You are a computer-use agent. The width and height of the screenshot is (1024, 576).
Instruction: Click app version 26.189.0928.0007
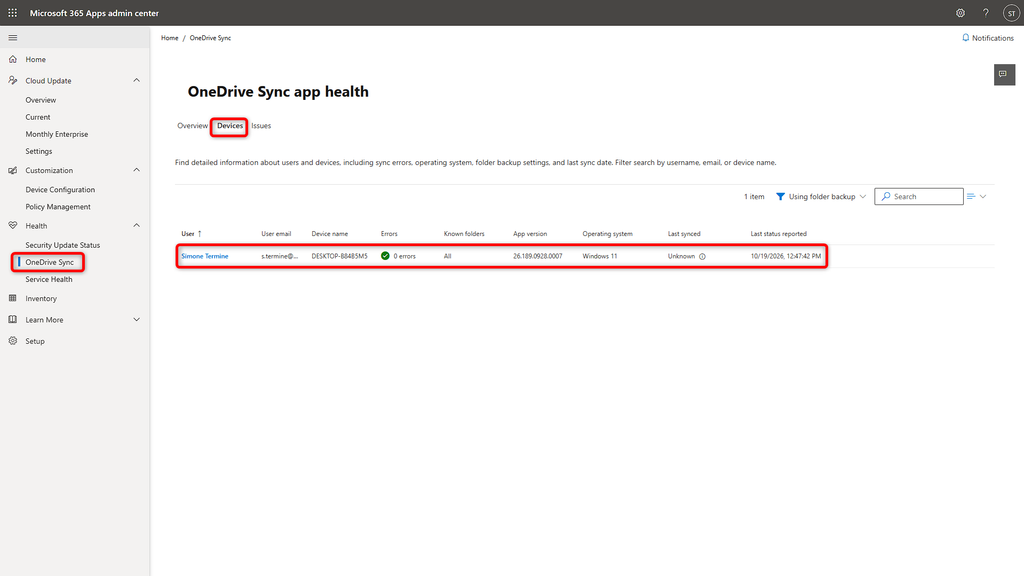(x=537, y=256)
